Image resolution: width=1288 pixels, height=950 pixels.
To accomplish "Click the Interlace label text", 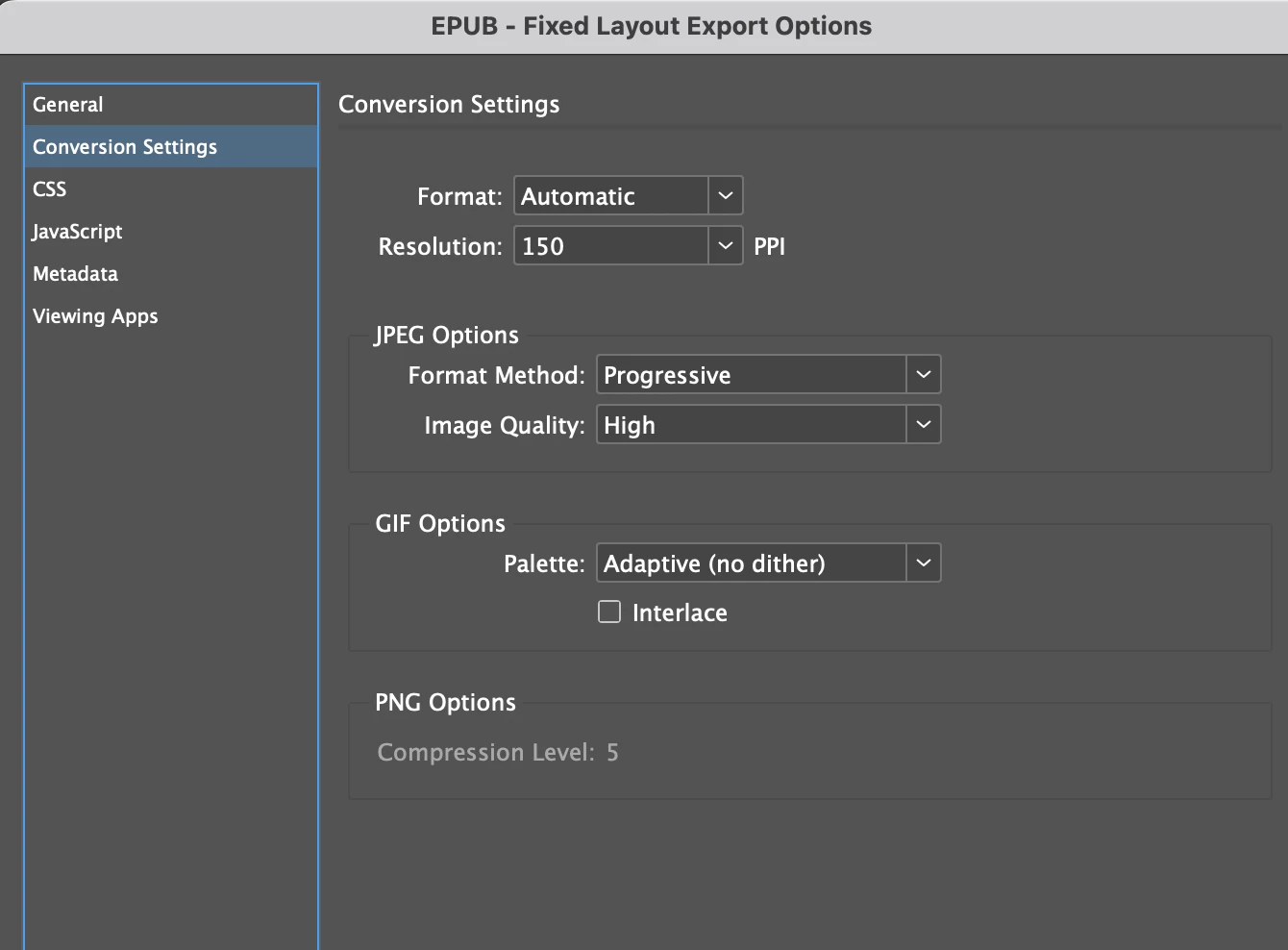I will pyautogui.click(x=680, y=613).
